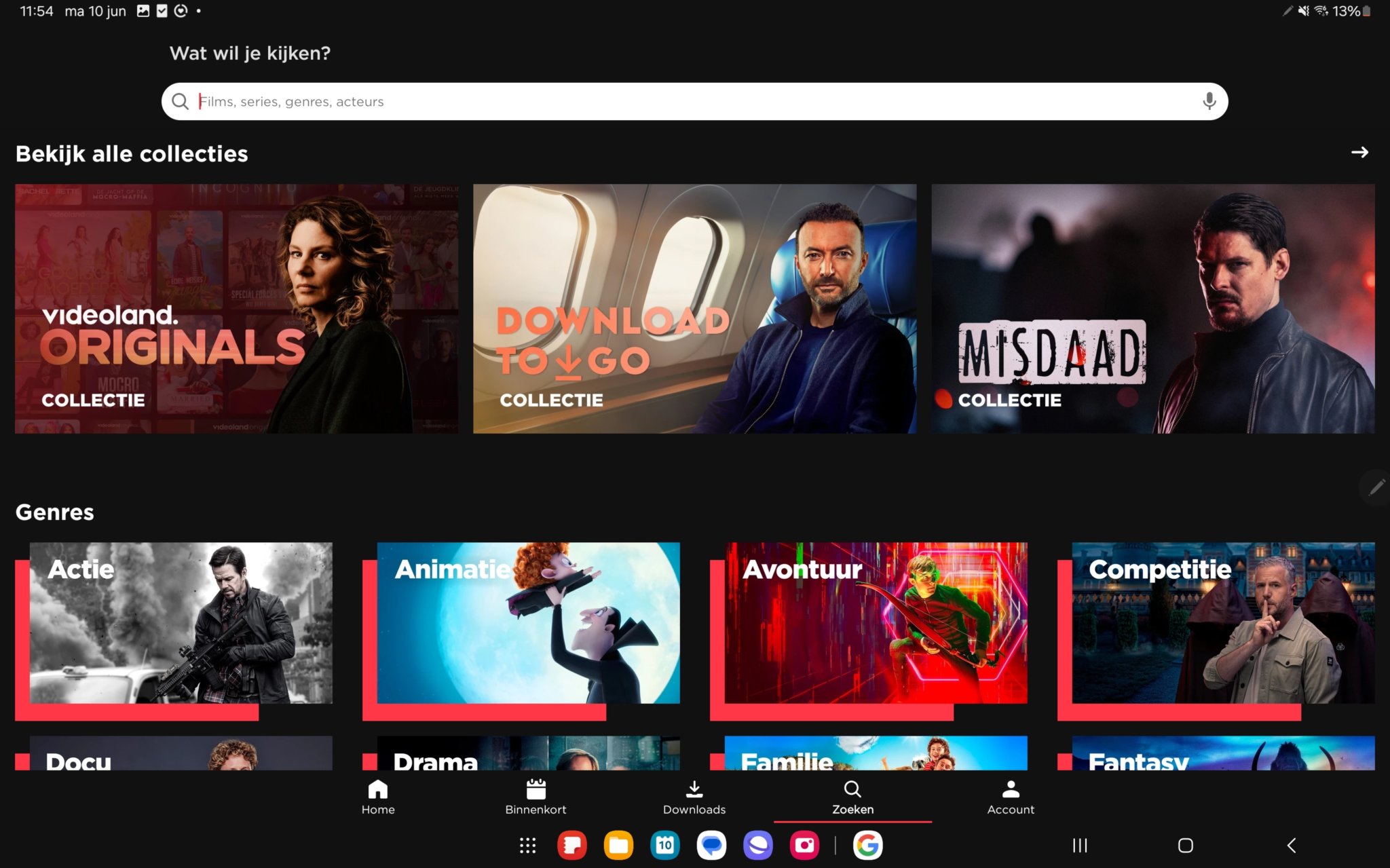Launch the Google app

pos(867,846)
